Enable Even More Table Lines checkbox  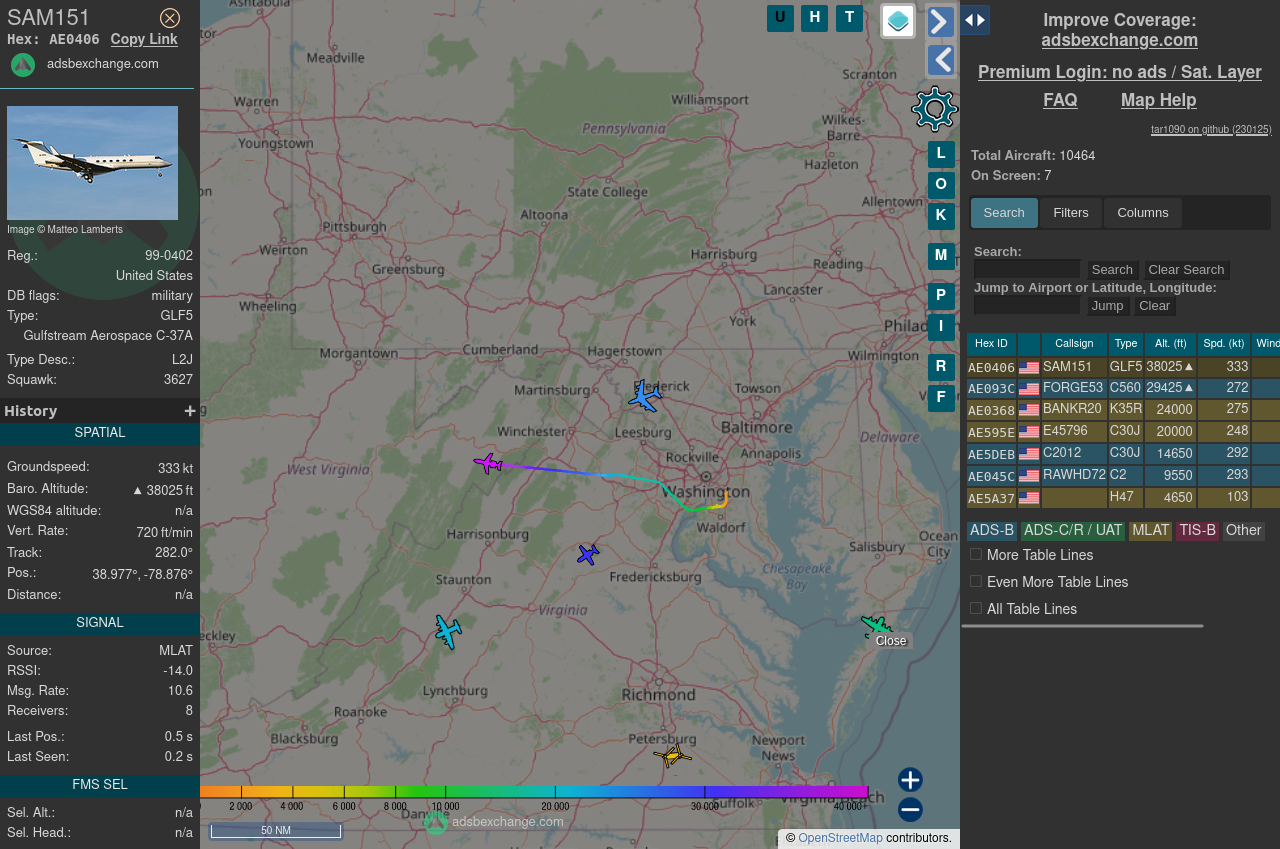coord(976,581)
